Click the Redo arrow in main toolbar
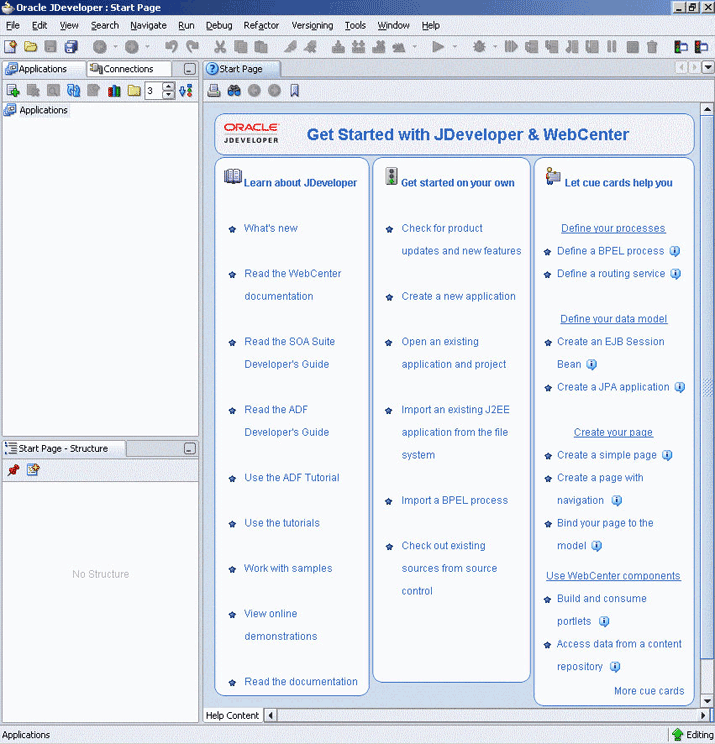Screen dimensions: 715x744 [x=192, y=46]
